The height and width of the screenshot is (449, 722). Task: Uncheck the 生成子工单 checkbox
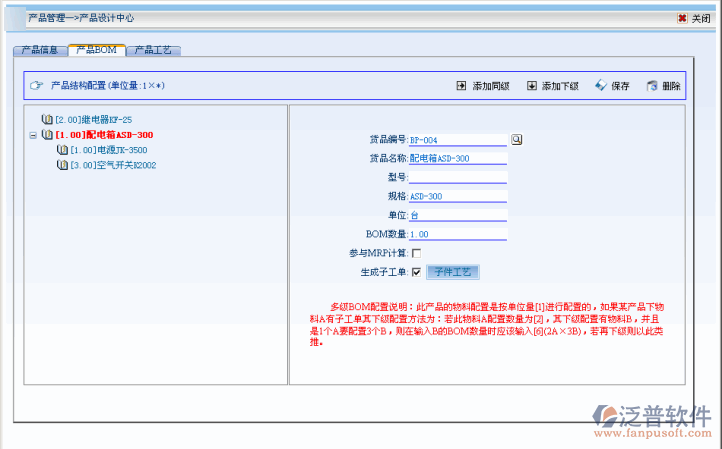coord(416,271)
